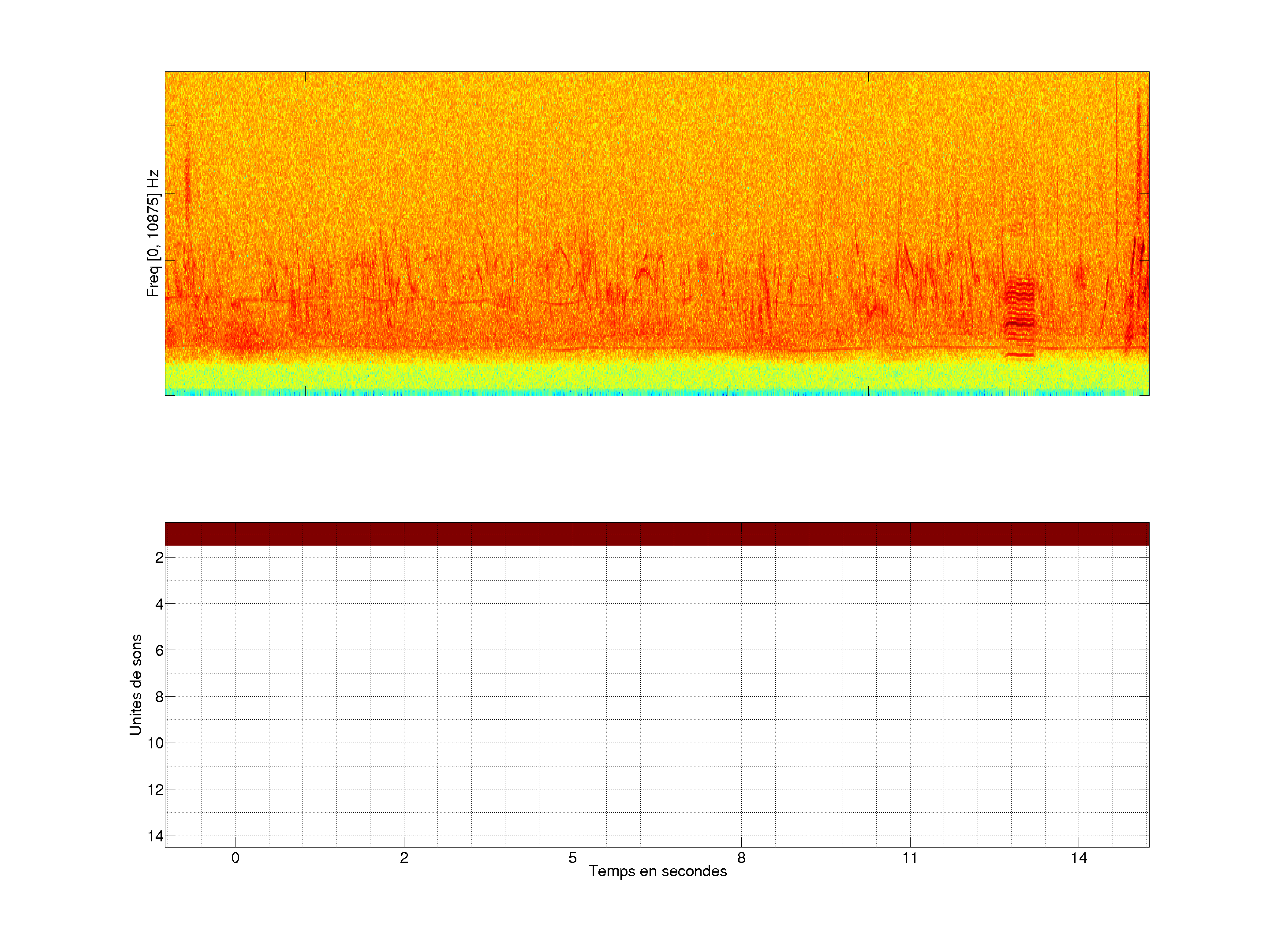Click the 'Temps en secondes' x-axis label

pyautogui.click(x=657, y=871)
